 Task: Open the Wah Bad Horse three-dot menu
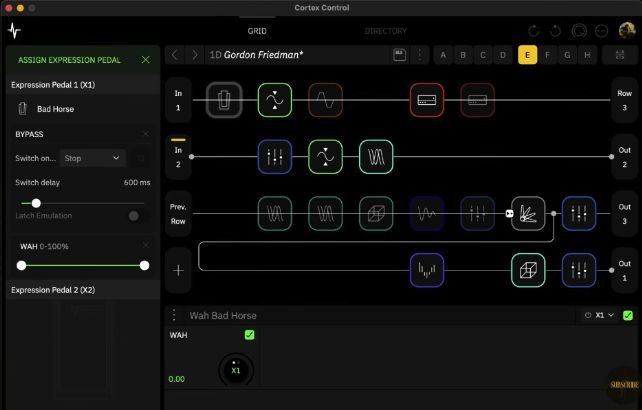click(x=174, y=315)
